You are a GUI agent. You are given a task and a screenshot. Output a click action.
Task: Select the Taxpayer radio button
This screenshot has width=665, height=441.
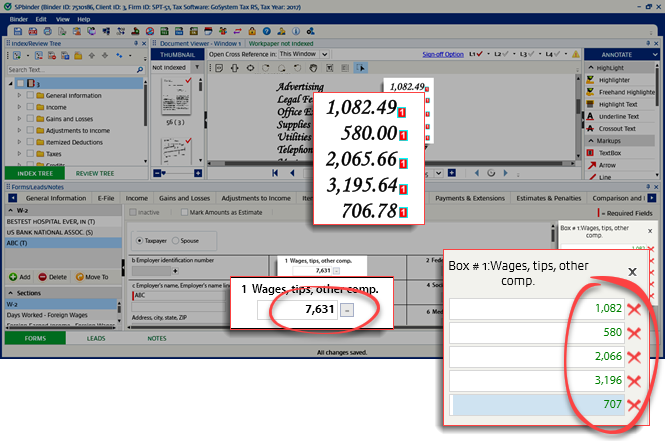tap(137, 242)
